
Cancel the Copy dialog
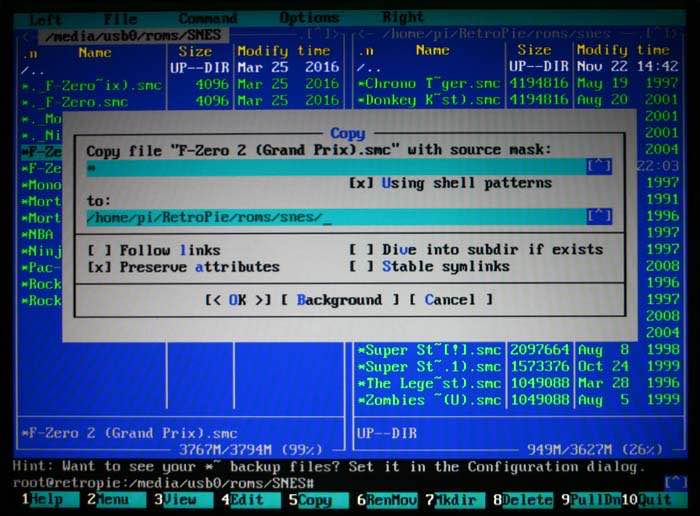click(x=451, y=300)
